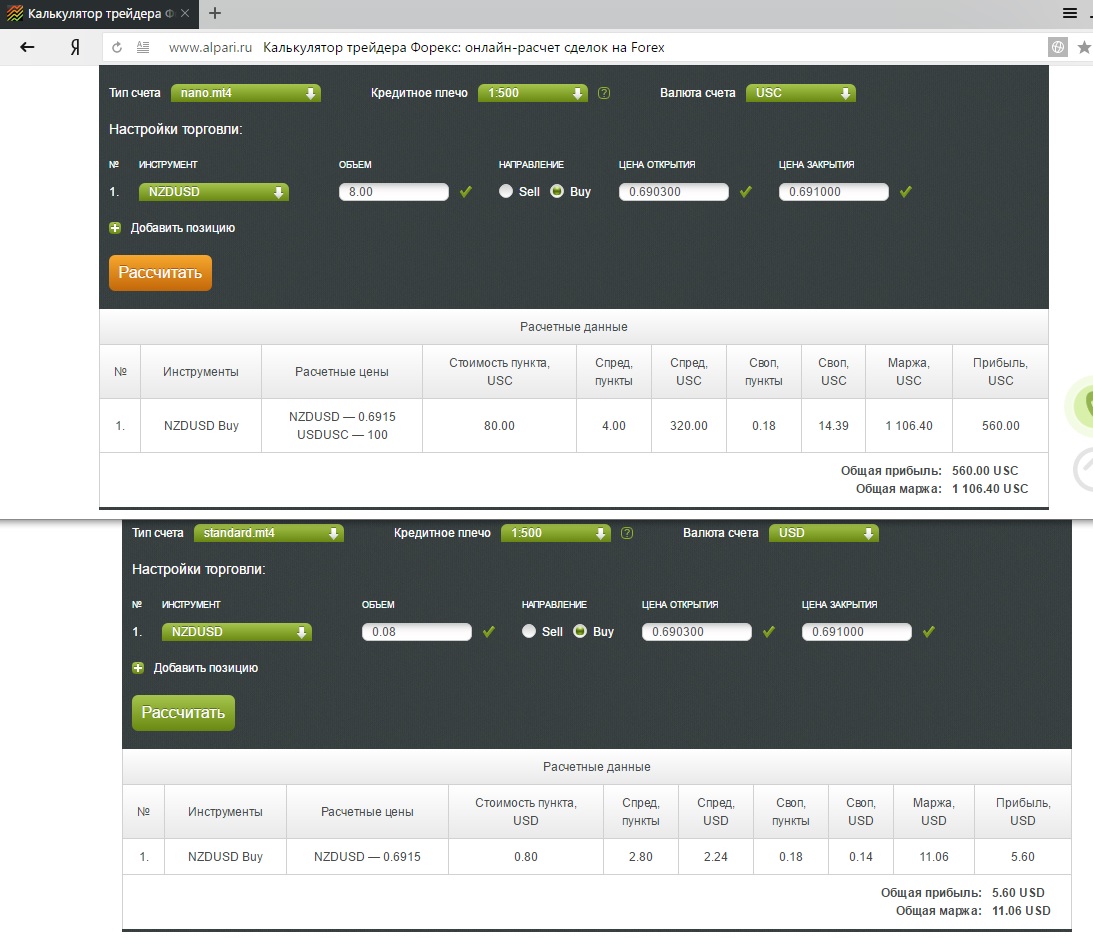The height and width of the screenshot is (947, 1093).
Task: Focus volume field with 0.08
Action: (417, 632)
